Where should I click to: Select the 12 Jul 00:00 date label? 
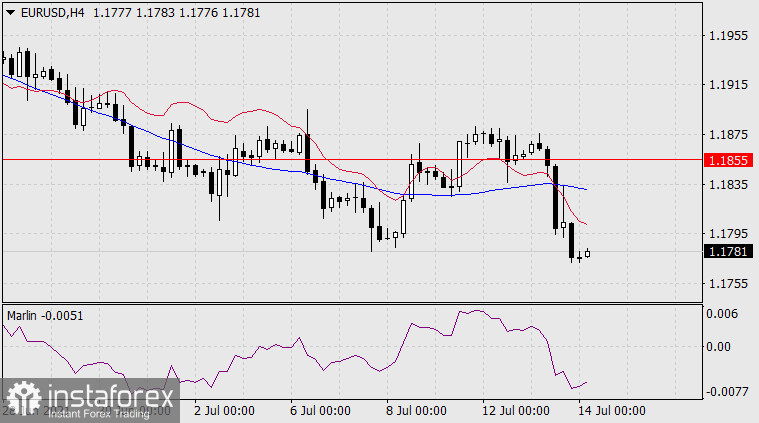click(x=516, y=411)
